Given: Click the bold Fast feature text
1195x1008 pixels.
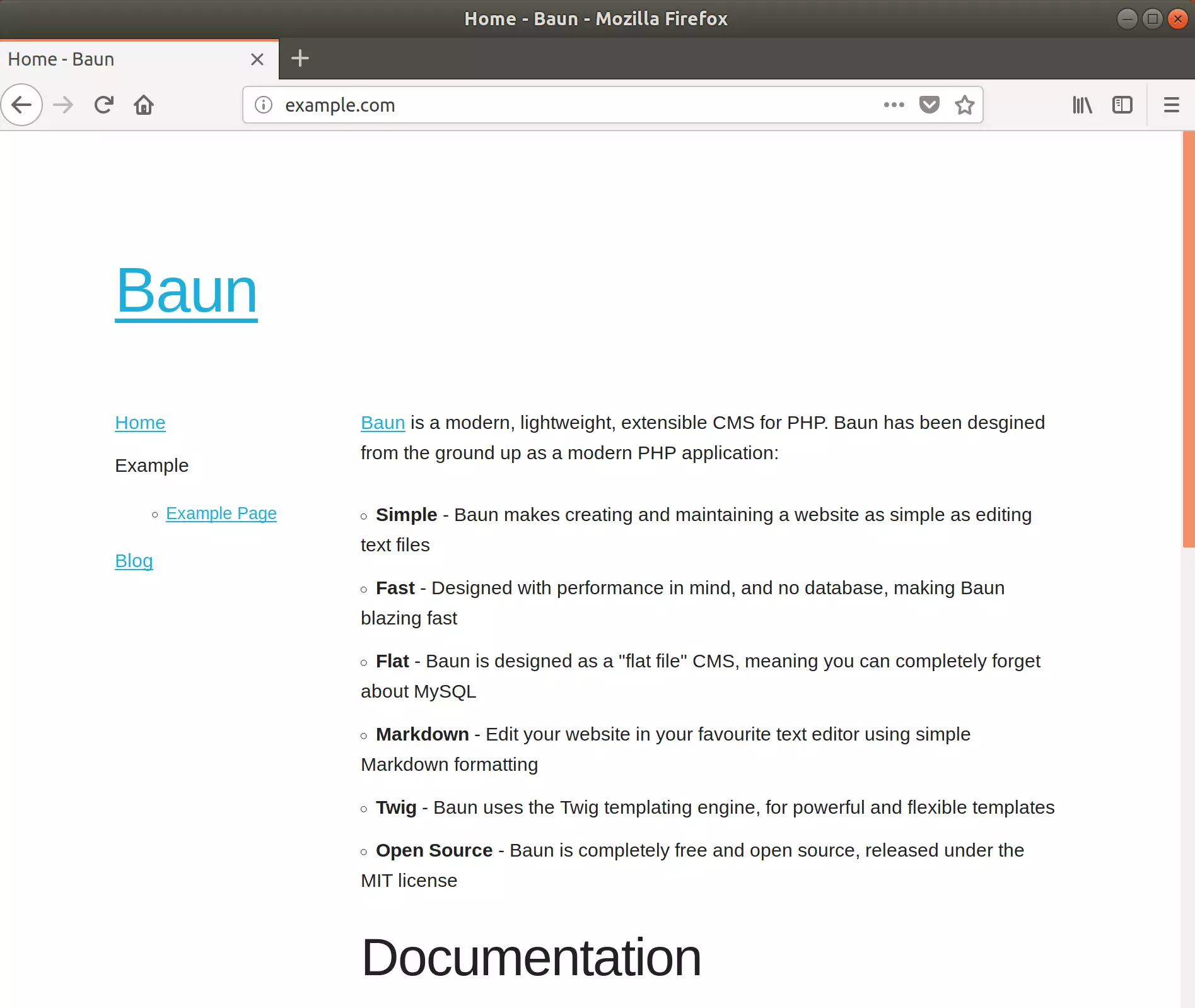Looking at the screenshot, I should point(395,588).
